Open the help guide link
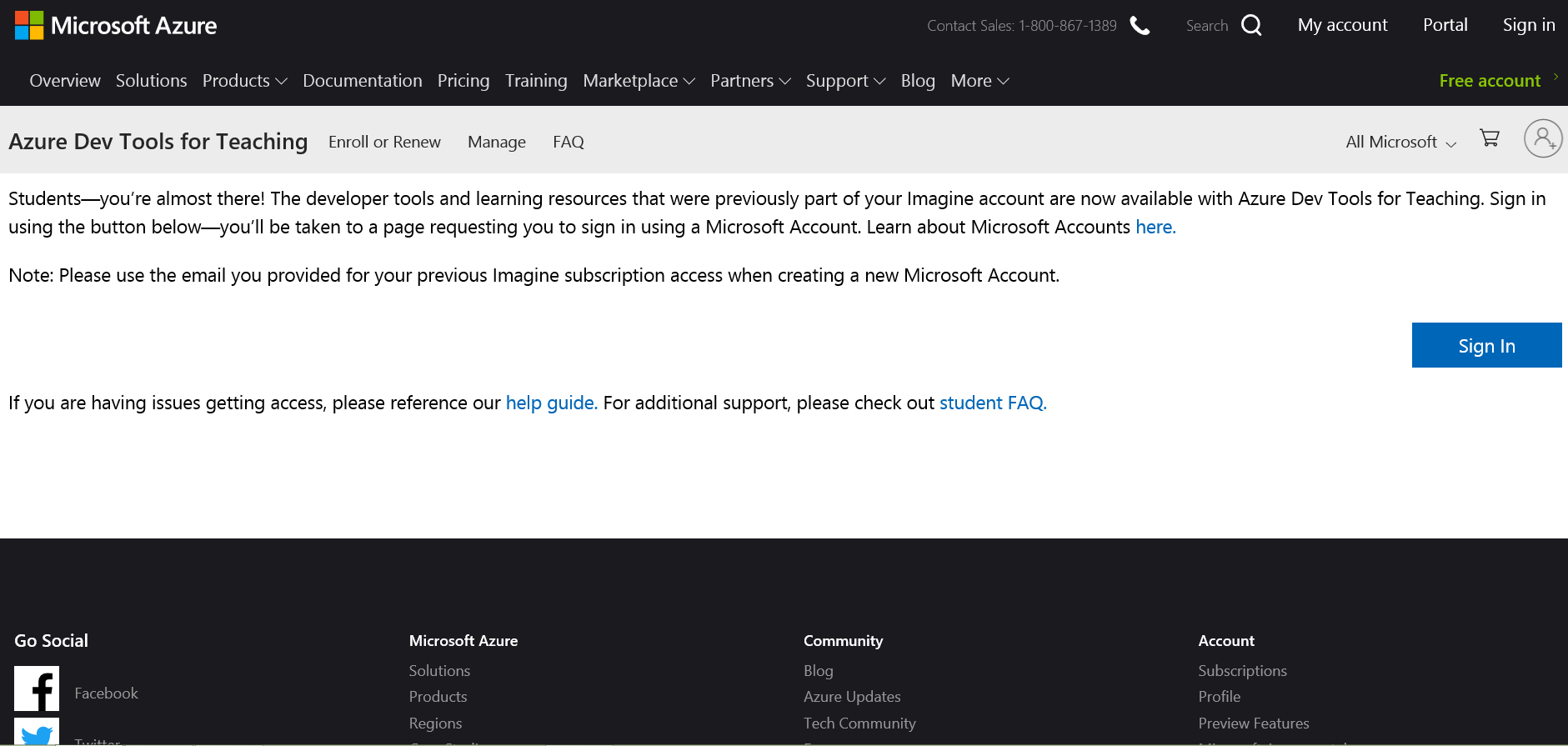 [x=551, y=403]
